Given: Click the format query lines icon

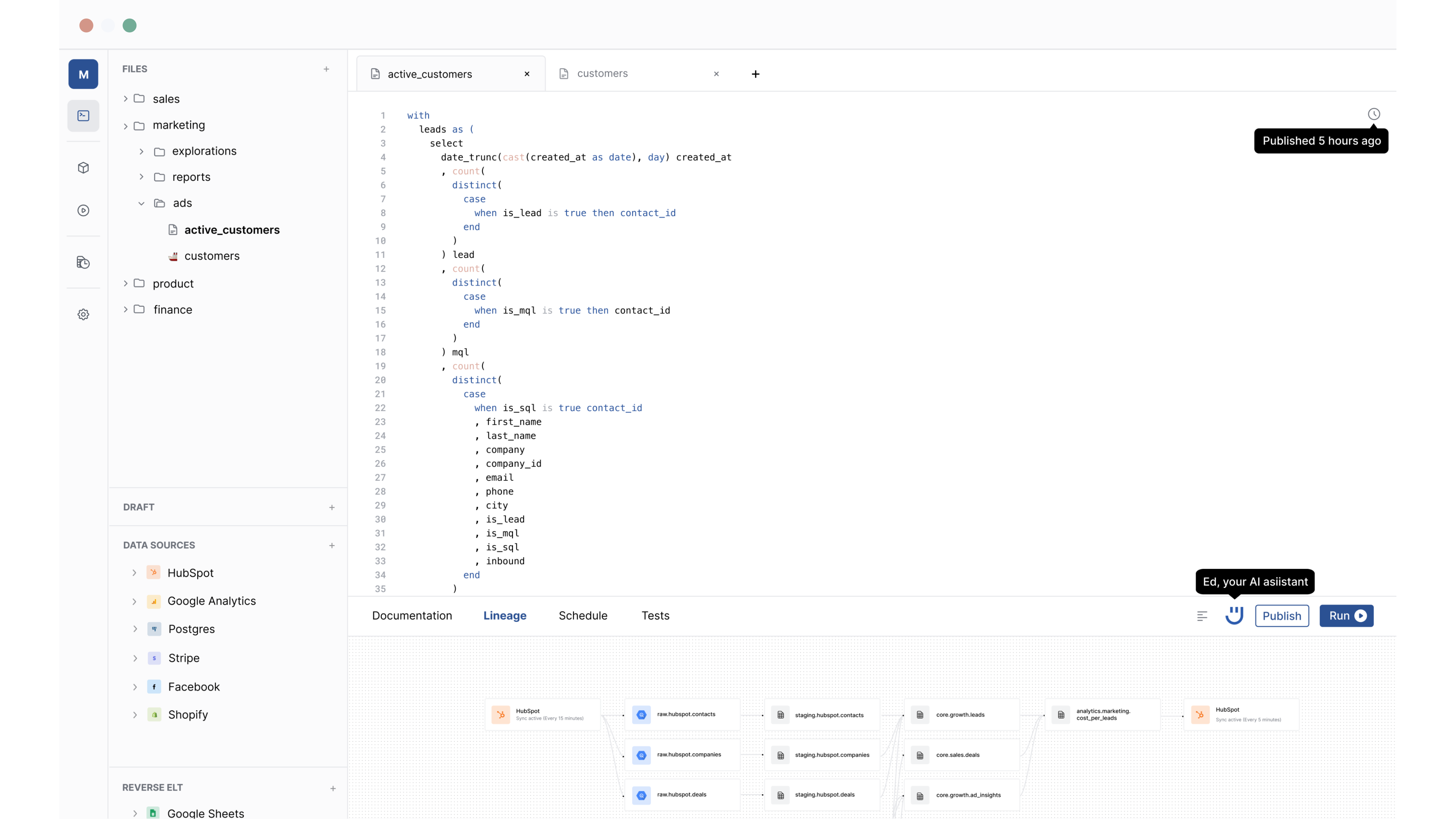Looking at the screenshot, I should [1202, 616].
